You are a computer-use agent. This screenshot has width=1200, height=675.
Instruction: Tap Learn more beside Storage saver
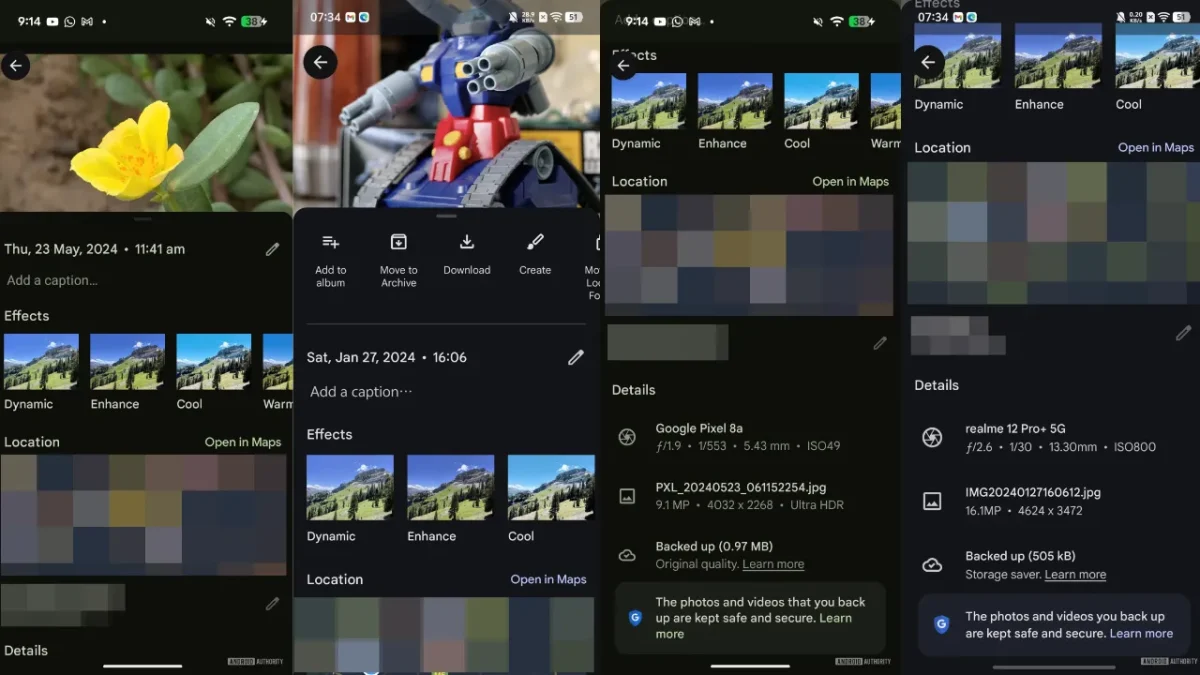(x=1075, y=574)
